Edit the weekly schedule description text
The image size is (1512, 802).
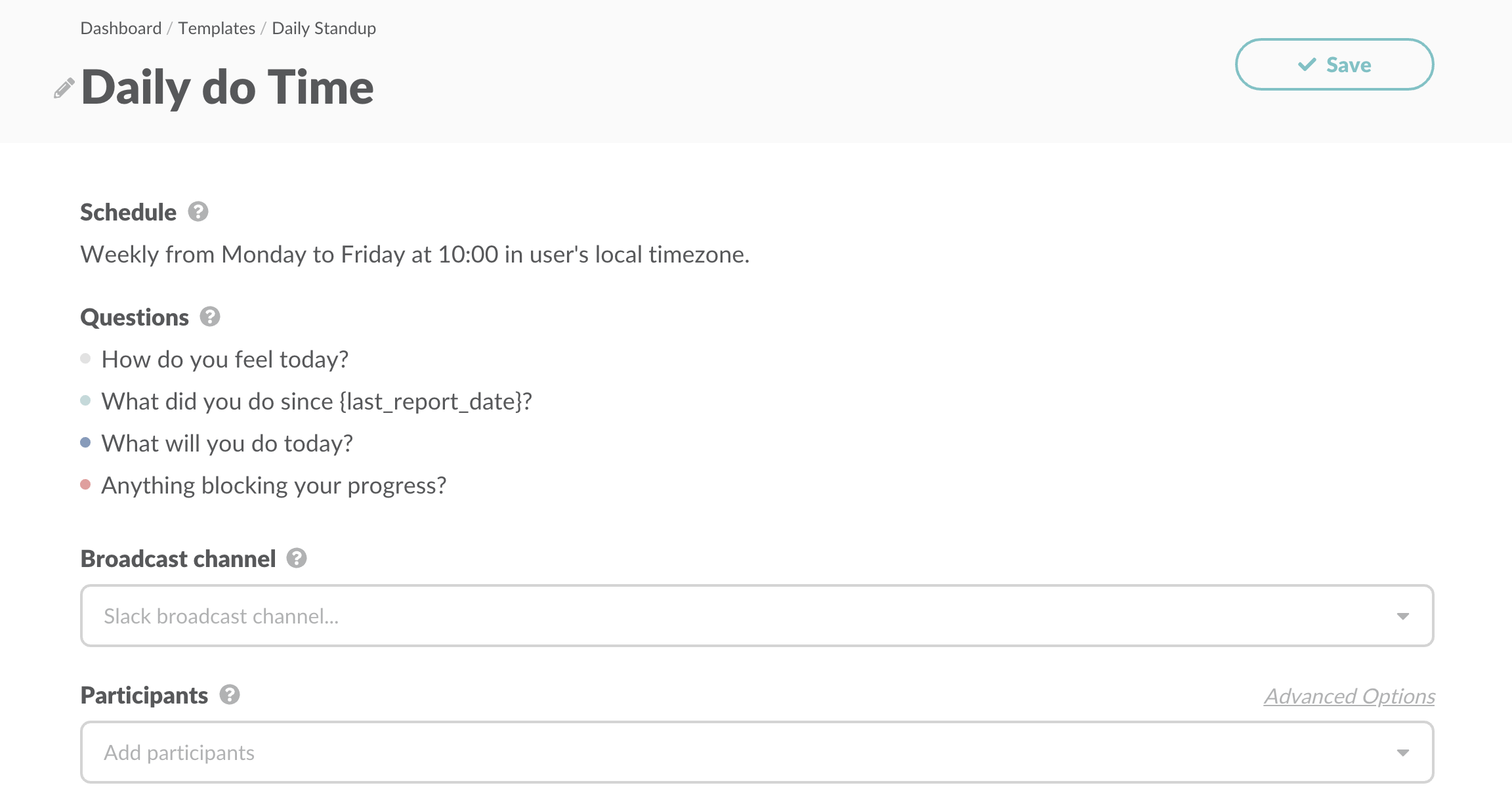415,255
